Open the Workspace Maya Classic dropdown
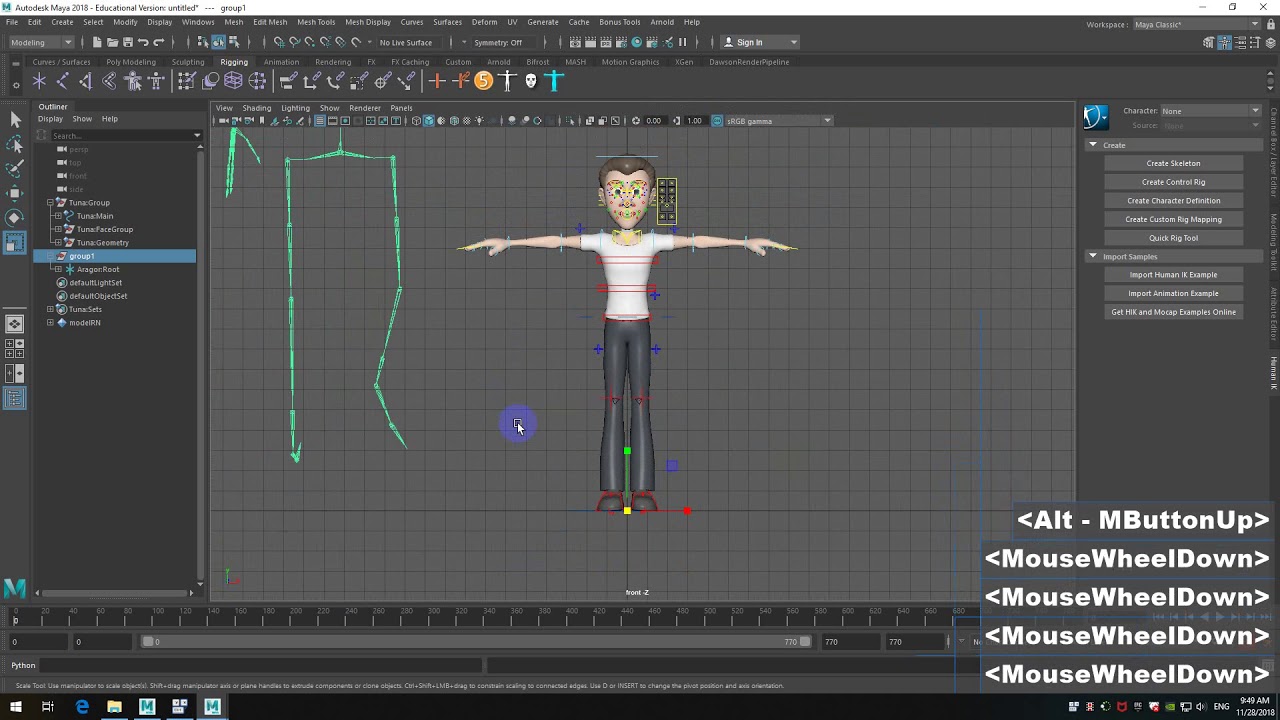Viewport: 1280px width, 720px height. tap(1197, 24)
